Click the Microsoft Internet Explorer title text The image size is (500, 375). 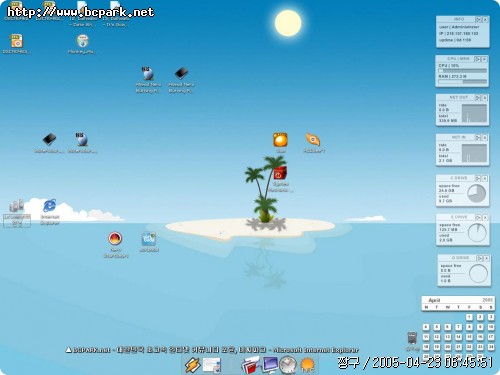tap(316, 350)
